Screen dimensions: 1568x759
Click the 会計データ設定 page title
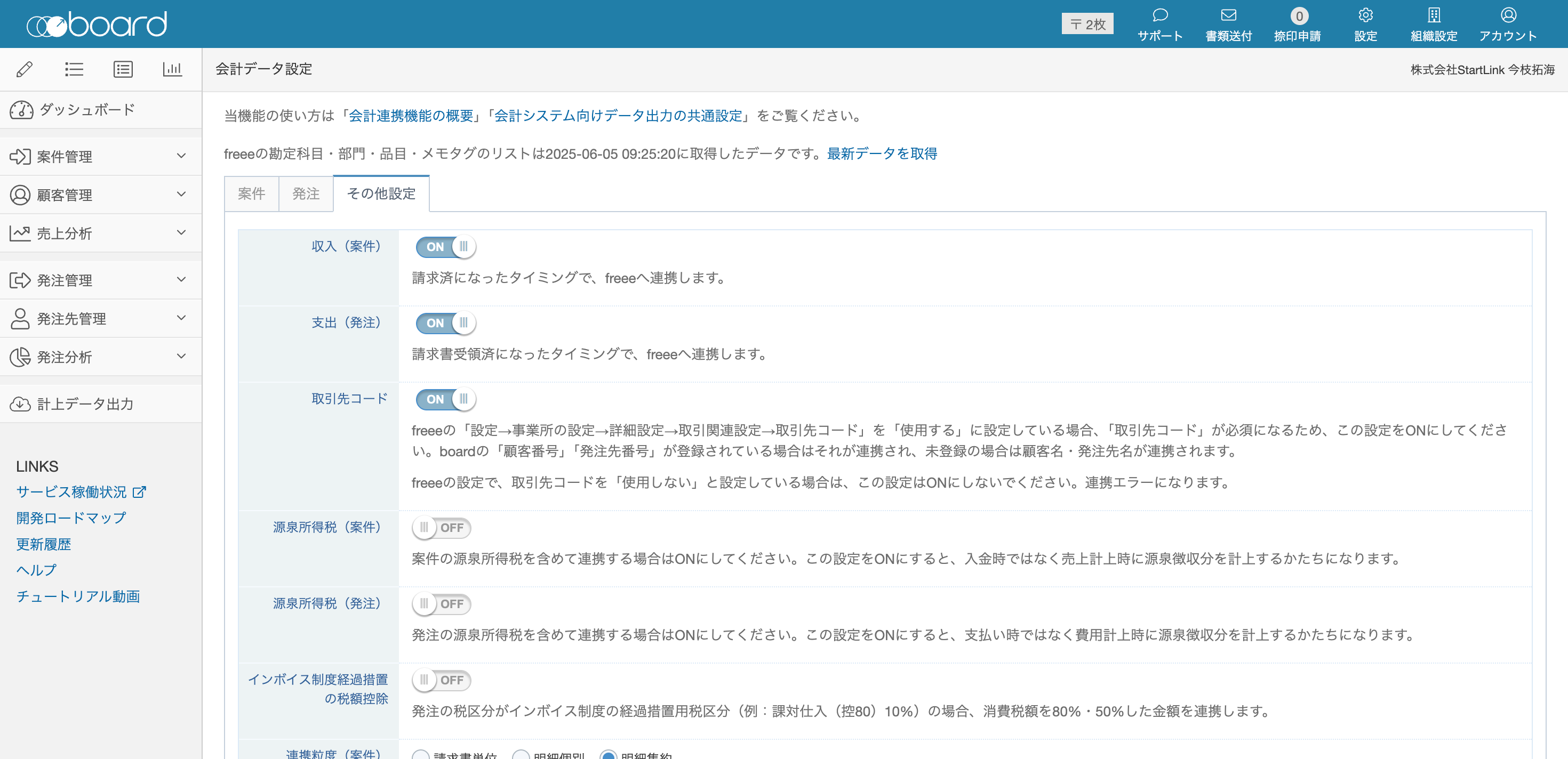(x=263, y=69)
